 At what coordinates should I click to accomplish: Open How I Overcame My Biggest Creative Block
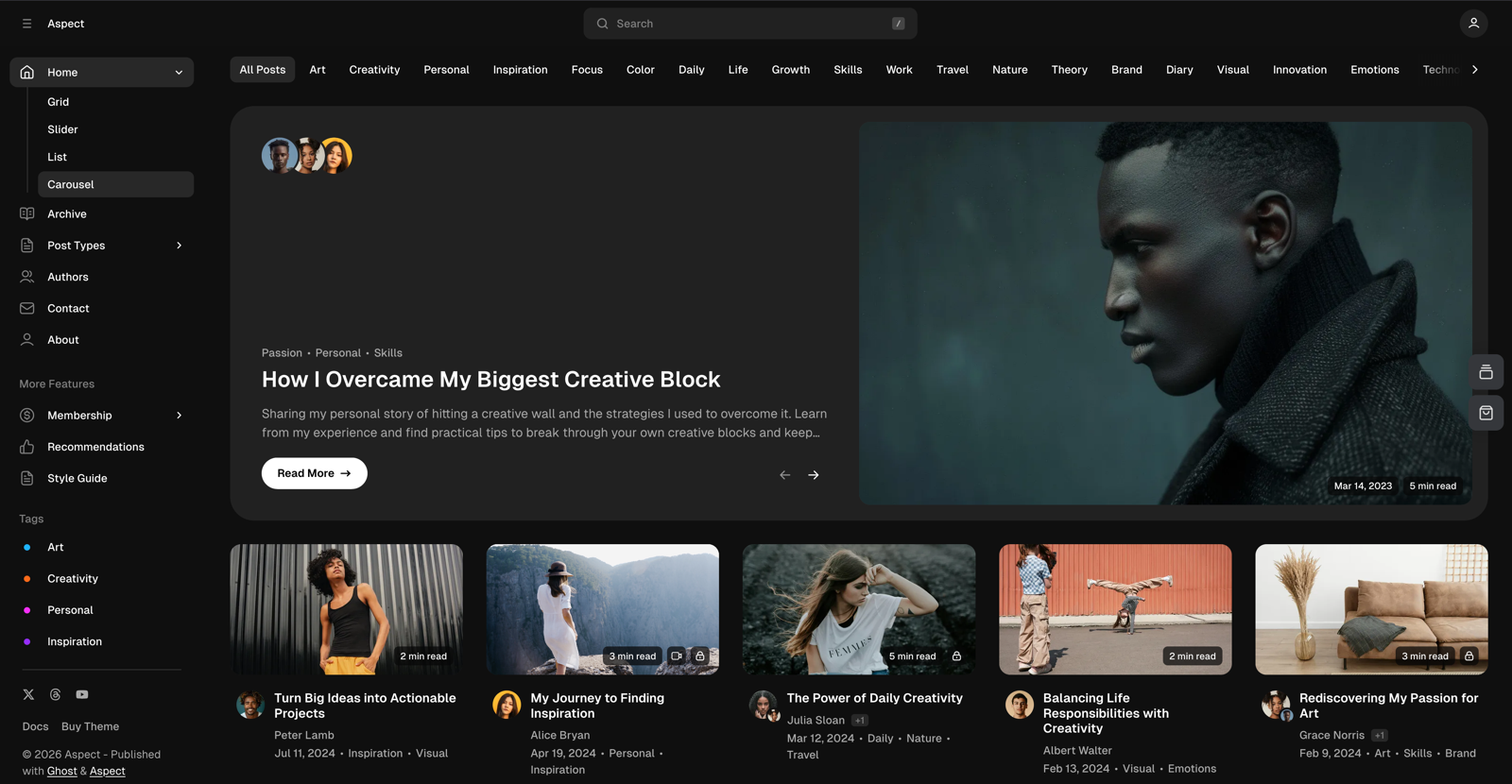[x=490, y=380]
